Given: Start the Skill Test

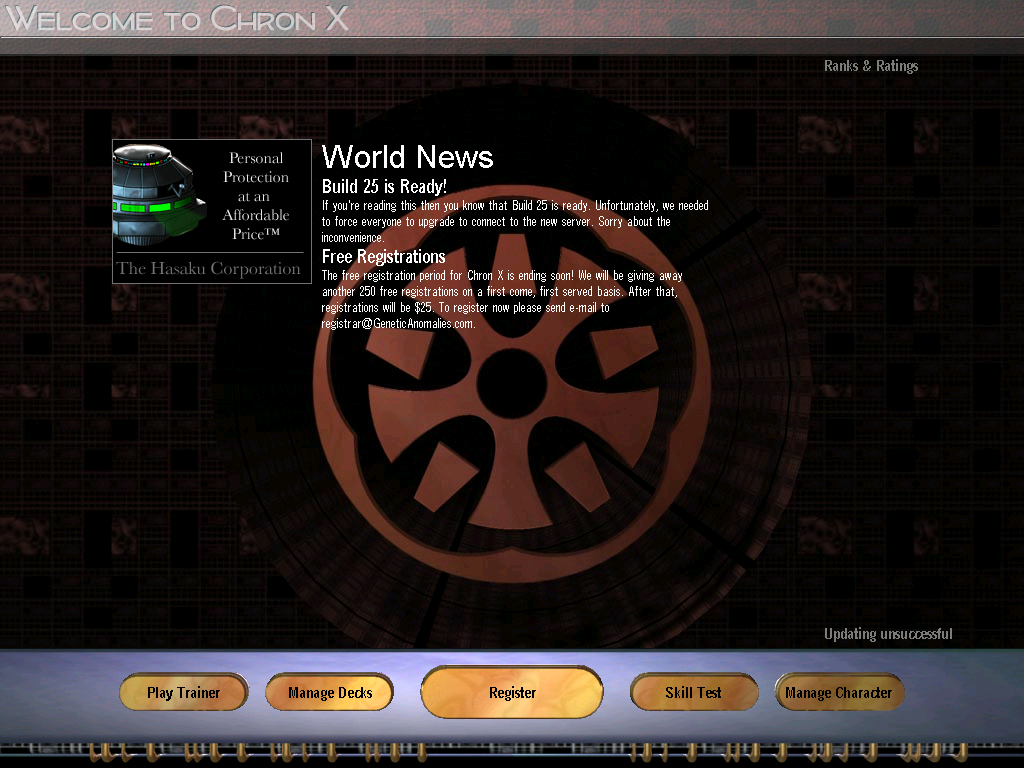Looking at the screenshot, I should 694,692.
